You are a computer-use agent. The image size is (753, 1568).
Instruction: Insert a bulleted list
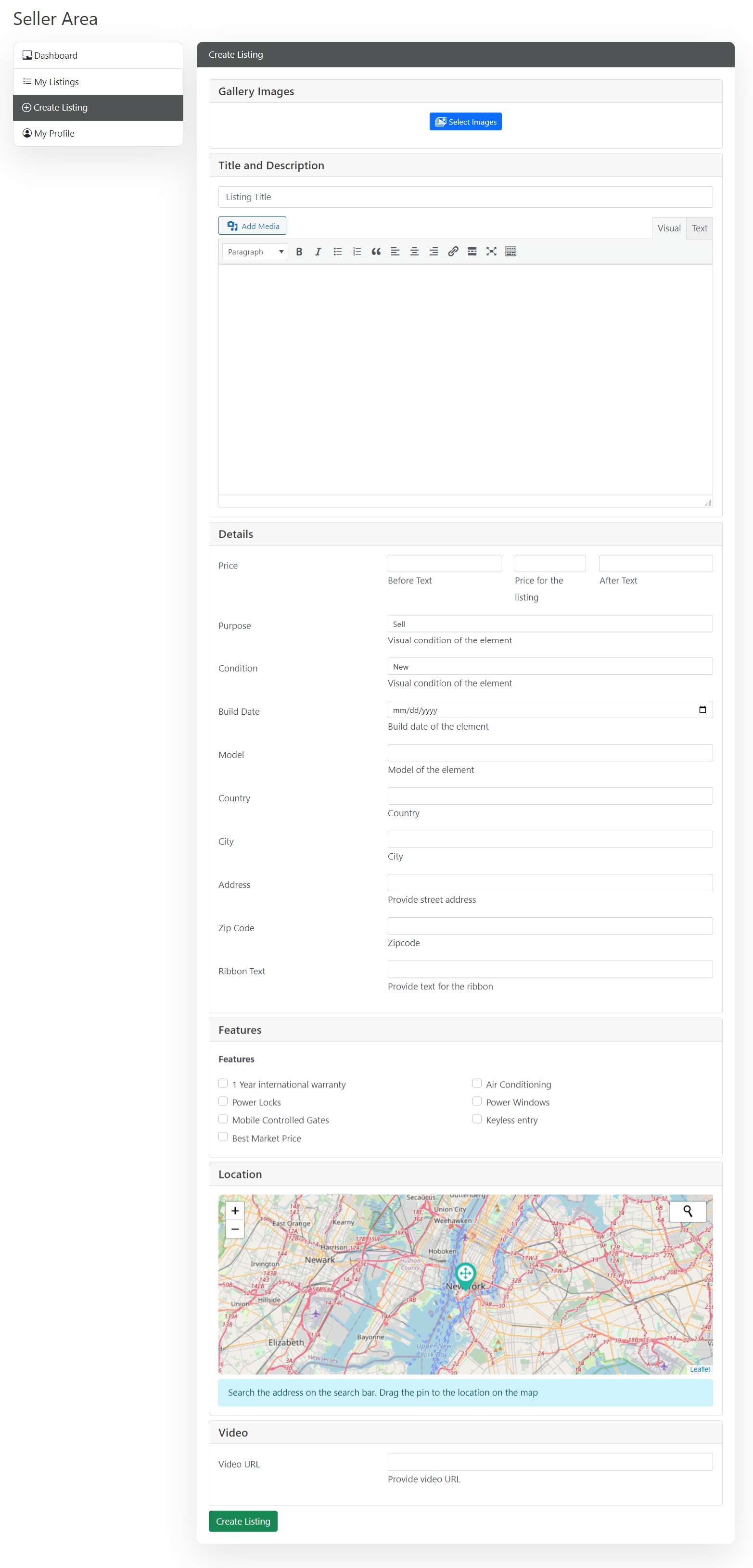337,252
